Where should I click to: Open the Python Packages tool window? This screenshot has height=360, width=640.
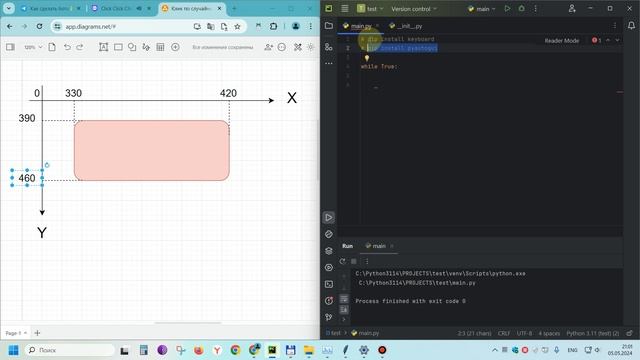[x=329, y=251]
